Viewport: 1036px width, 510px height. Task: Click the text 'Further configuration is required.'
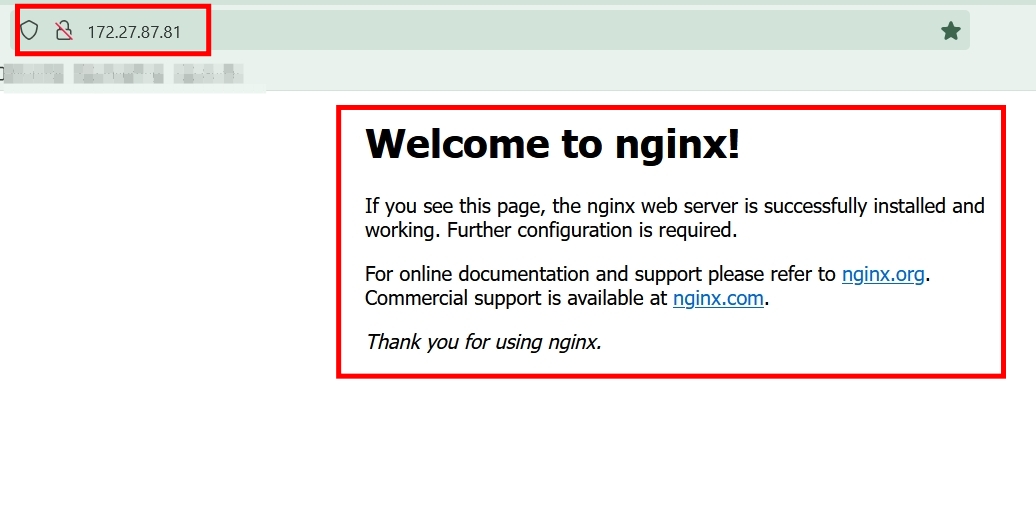pos(591,231)
